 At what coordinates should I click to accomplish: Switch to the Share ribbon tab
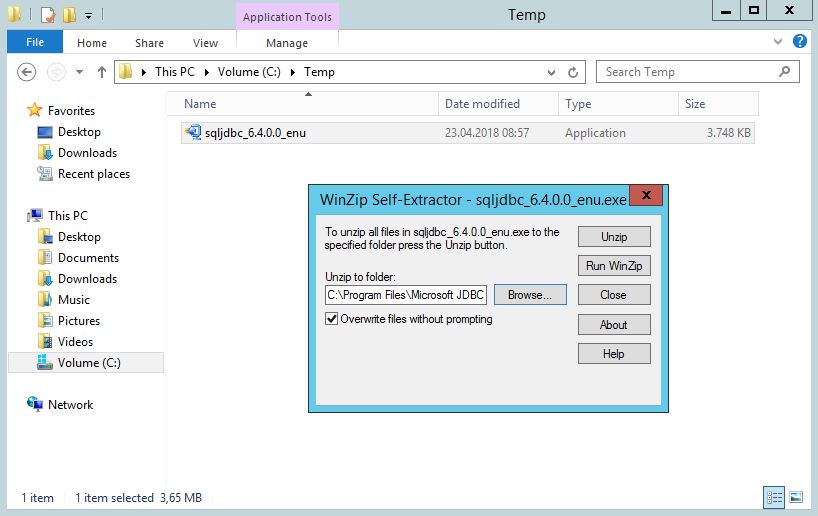149,43
